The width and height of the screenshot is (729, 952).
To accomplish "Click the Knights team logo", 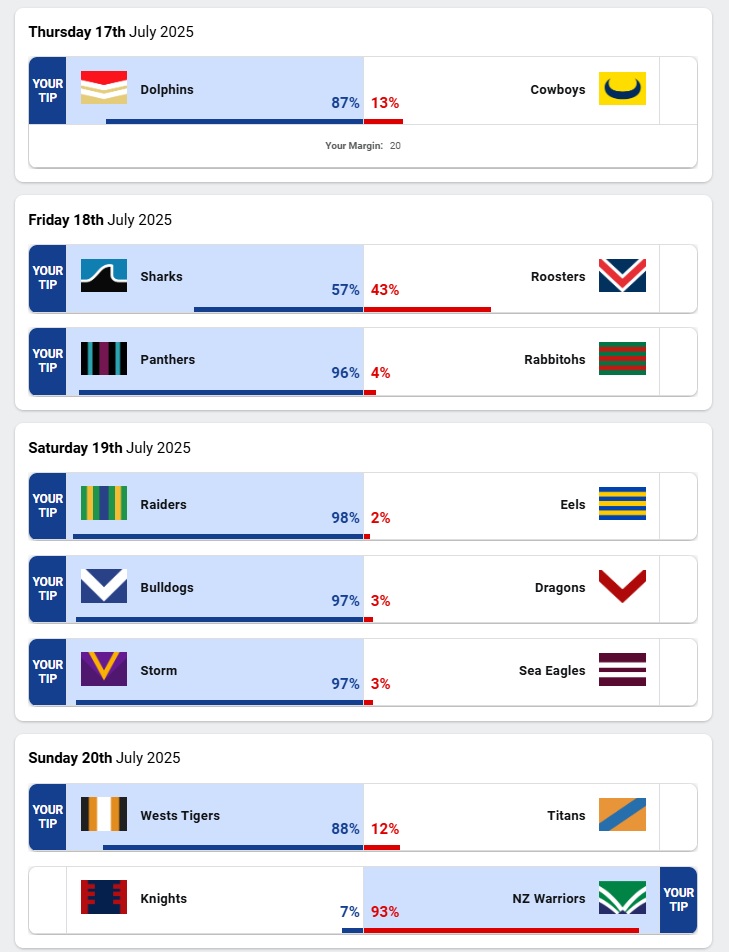I will [104, 897].
